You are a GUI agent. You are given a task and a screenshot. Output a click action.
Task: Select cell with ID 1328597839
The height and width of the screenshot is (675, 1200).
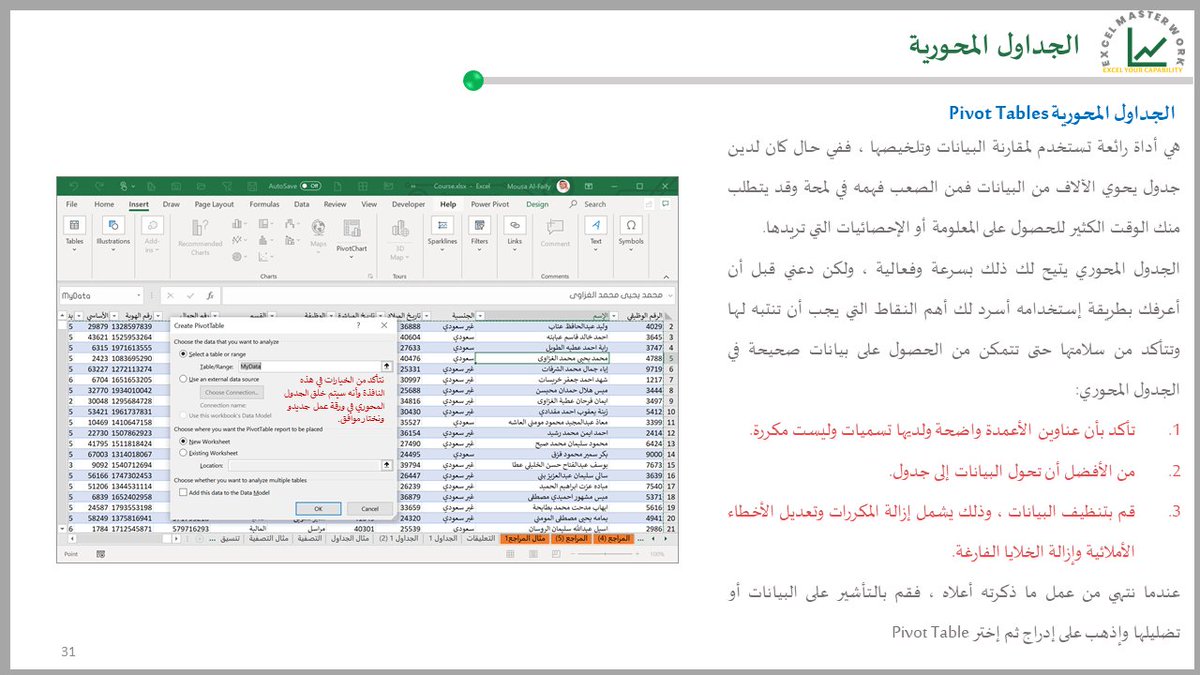(131, 326)
